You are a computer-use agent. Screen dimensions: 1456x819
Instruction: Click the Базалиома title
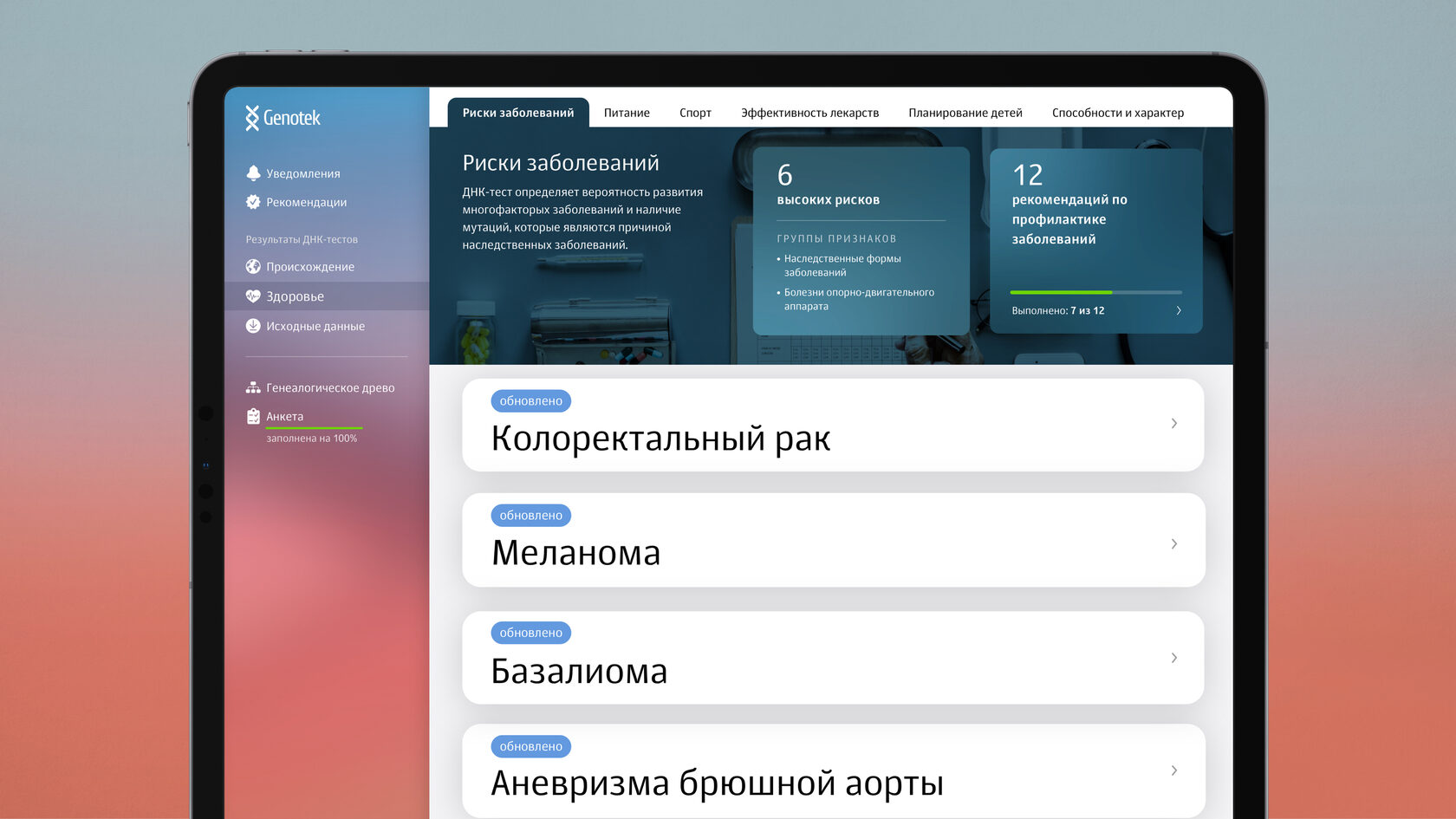pos(579,671)
